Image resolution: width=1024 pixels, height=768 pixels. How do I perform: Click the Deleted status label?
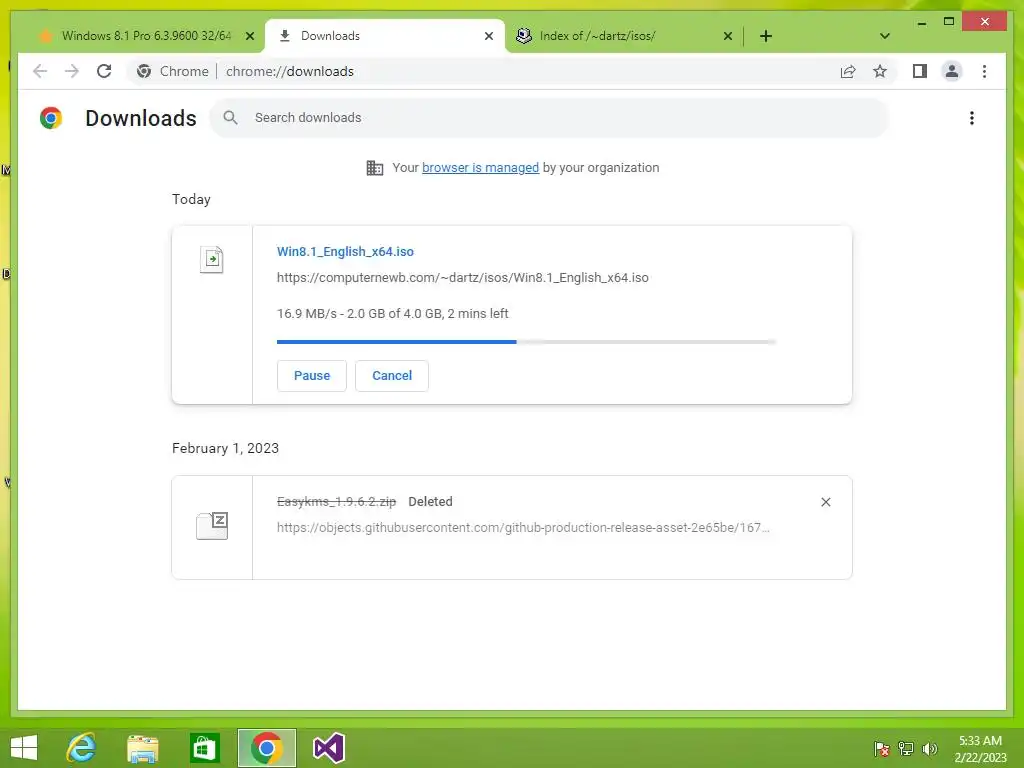430,502
